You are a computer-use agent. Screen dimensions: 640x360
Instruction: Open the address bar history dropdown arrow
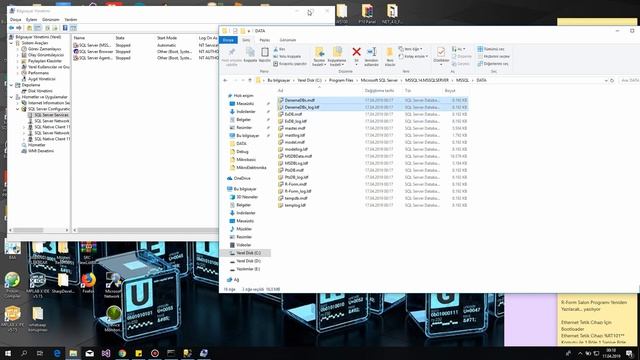606,80
